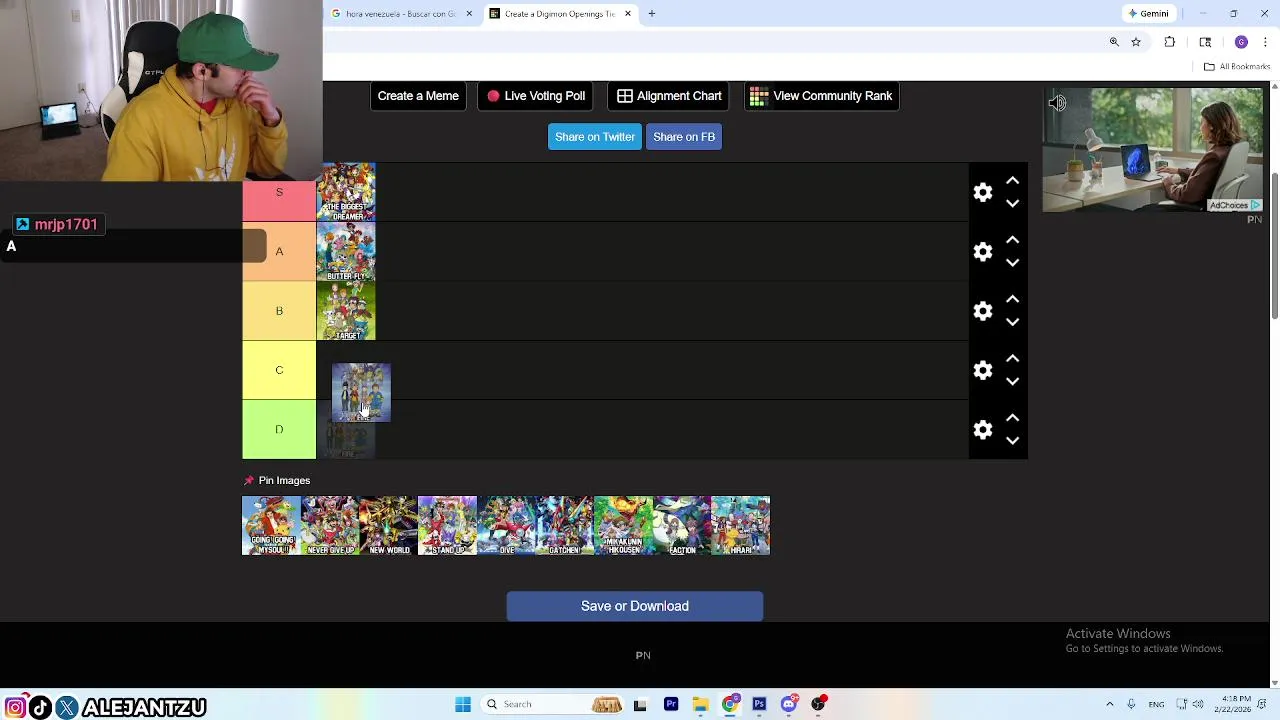Start a Live Voting Poll
This screenshot has width=1280, height=720.
536,96
